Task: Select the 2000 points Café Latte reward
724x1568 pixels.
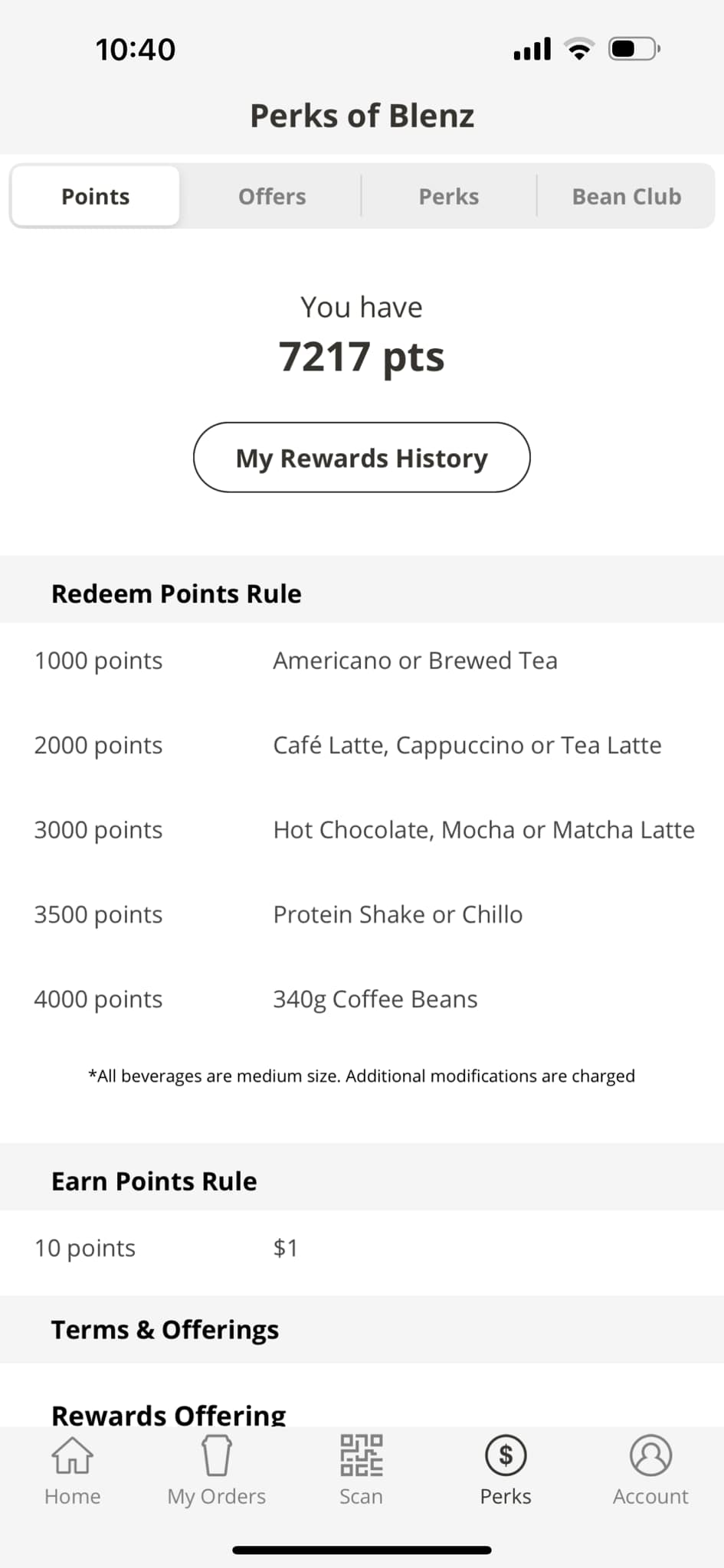Action: pos(362,745)
